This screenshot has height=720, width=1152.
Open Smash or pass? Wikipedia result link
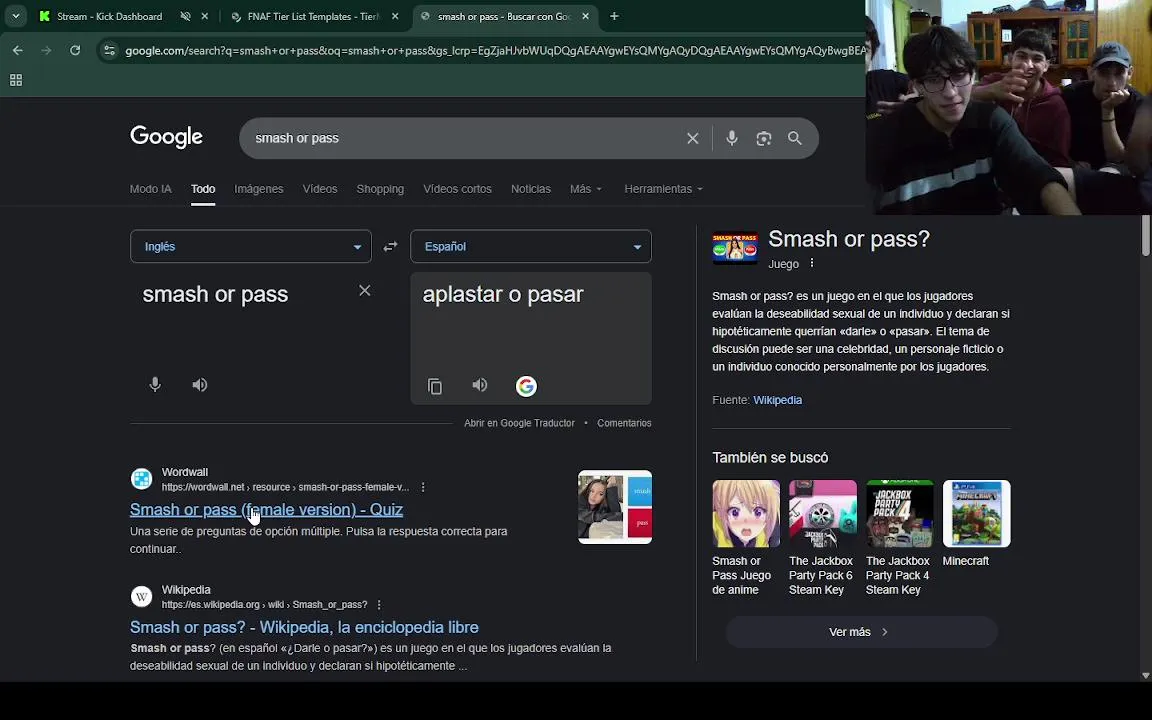pos(304,627)
